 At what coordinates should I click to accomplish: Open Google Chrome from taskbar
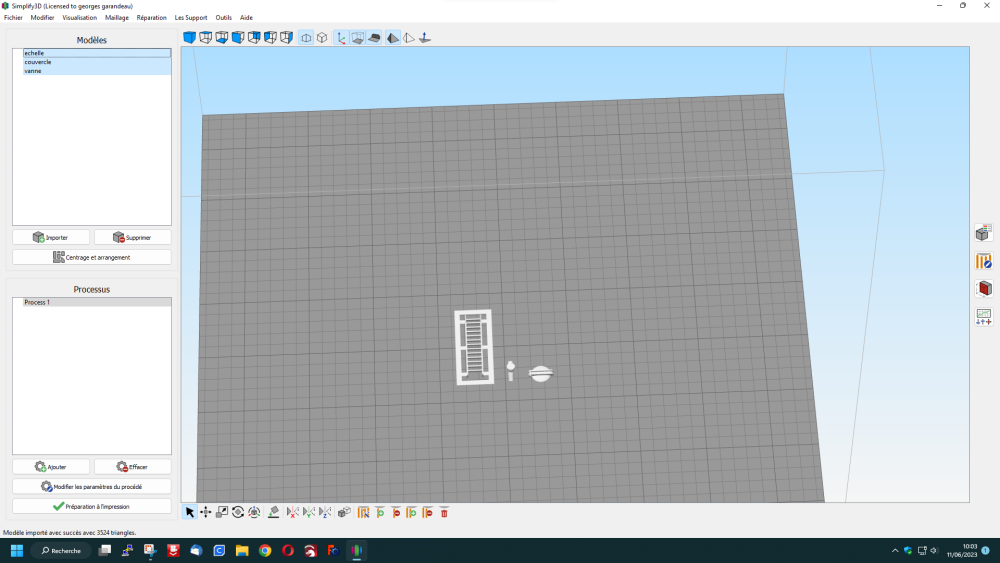tap(265, 550)
